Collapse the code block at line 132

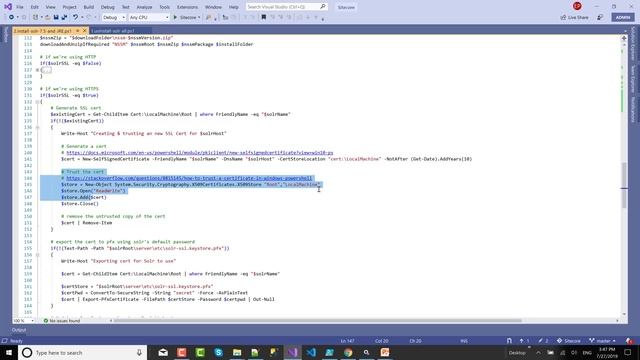click(38, 102)
